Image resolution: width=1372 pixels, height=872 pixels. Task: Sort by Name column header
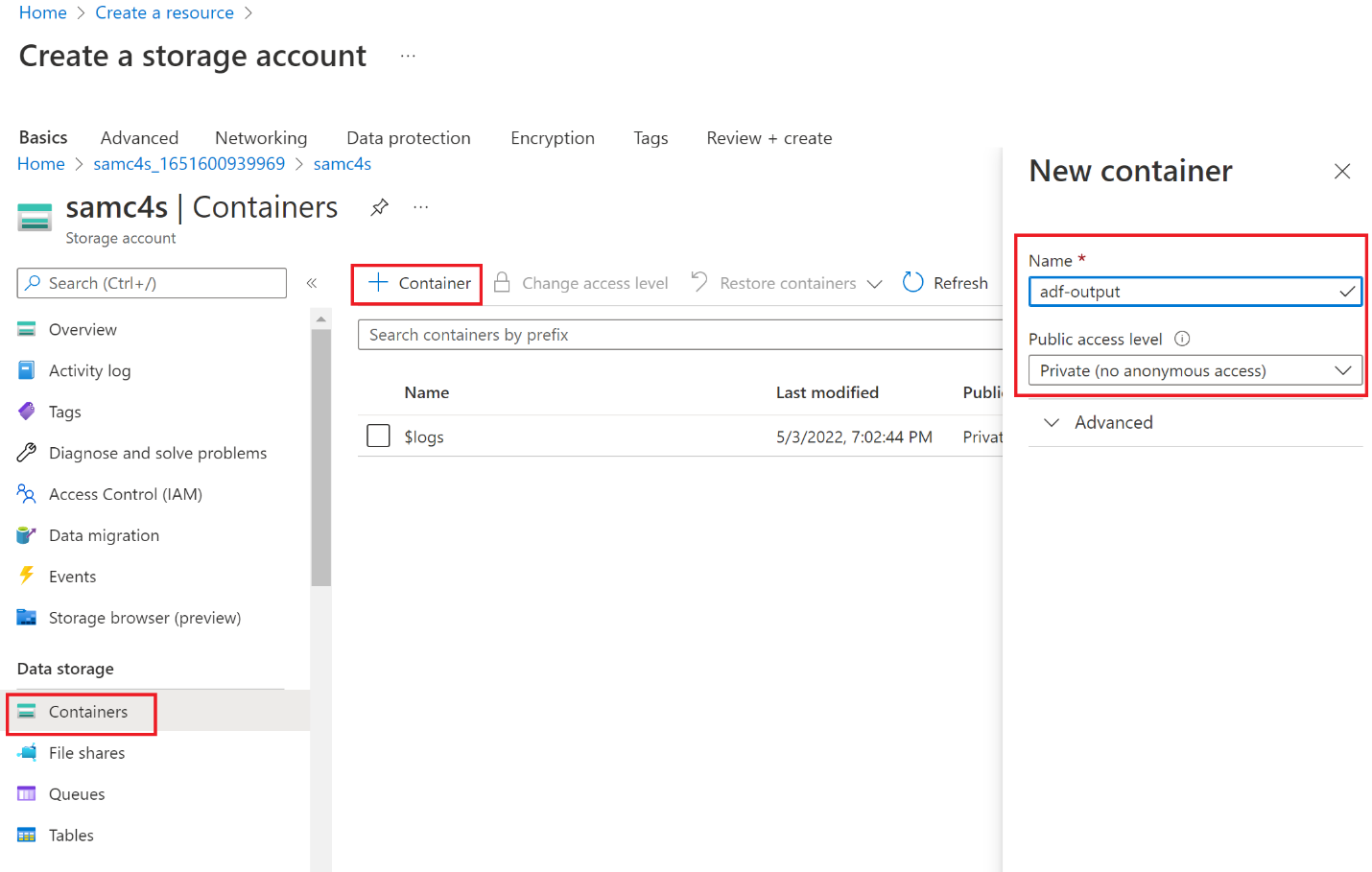point(427,392)
